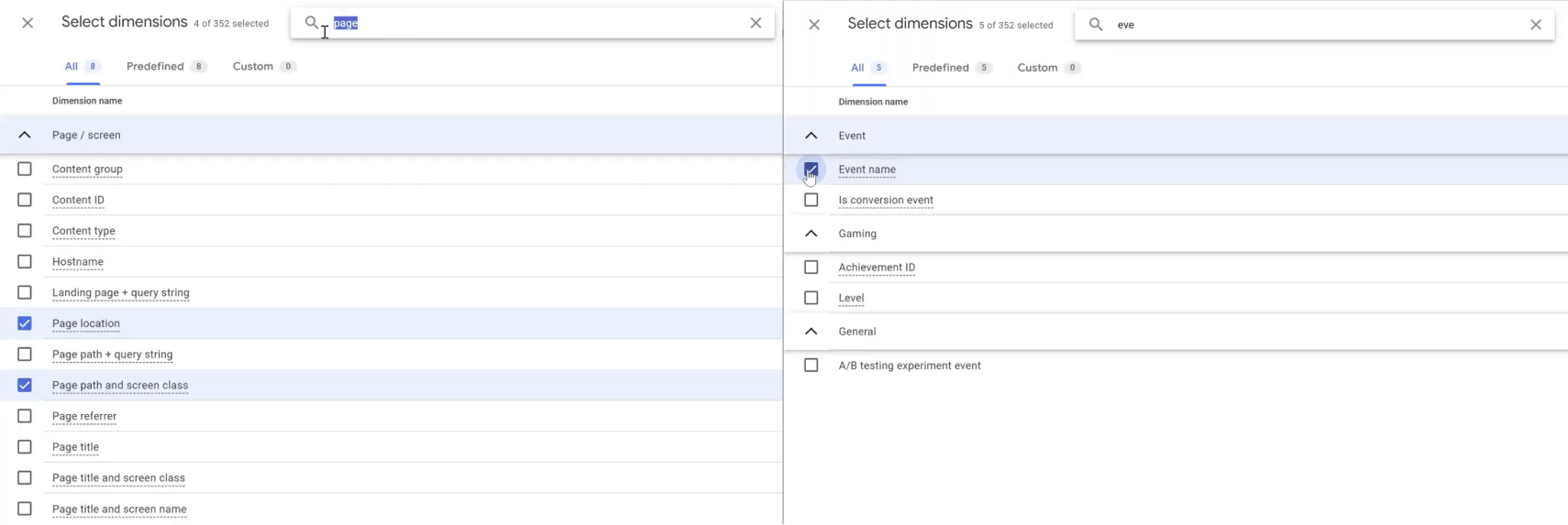Screen dimensions: 1568x525
Task: Check A/B testing experiment event checkbox
Action: [x=811, y=366]
